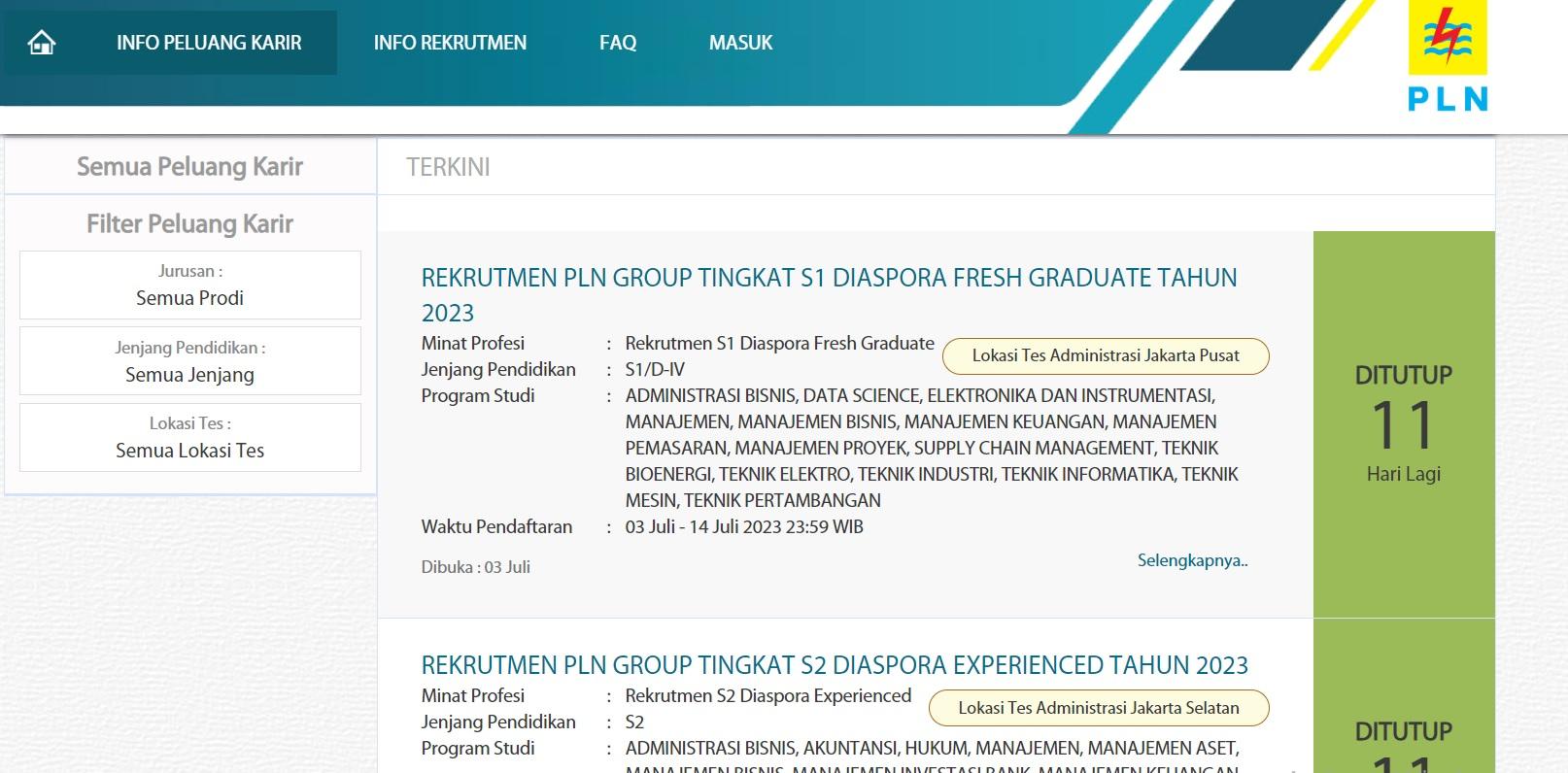The image size is (1568, 773).
Task: Click the green DITUTUP 11 Hari Lagi box
Action: (x=1404, y=424)
